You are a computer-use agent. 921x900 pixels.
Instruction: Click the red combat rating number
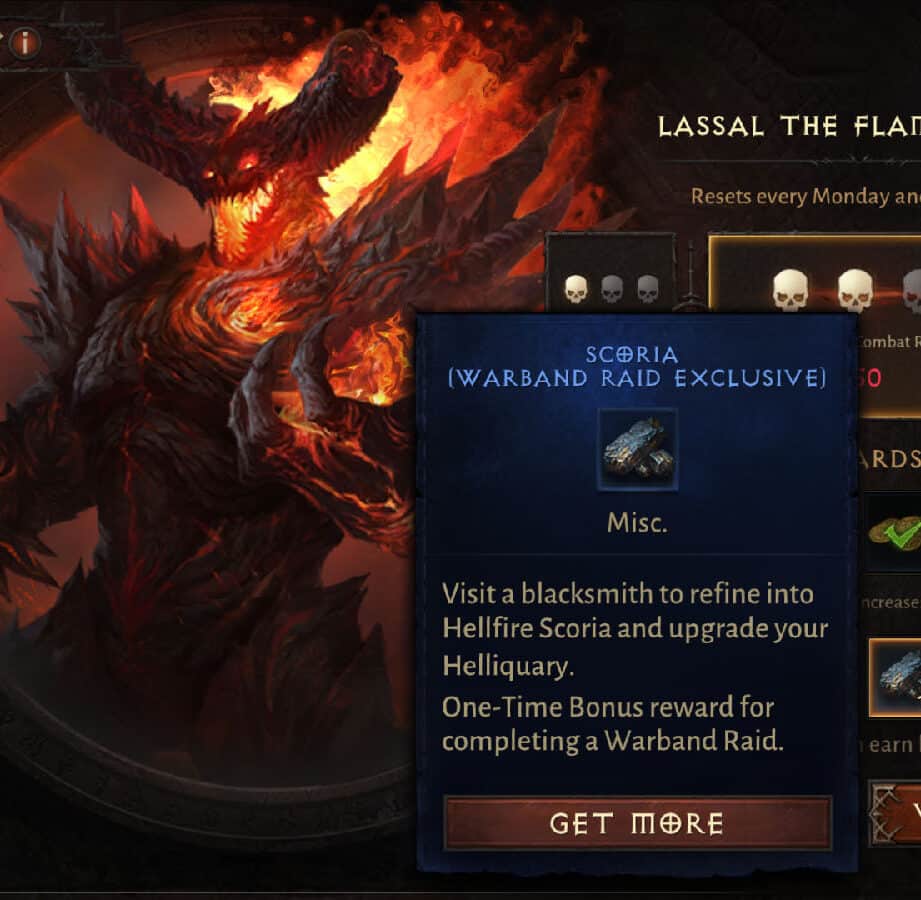point(870,378)
